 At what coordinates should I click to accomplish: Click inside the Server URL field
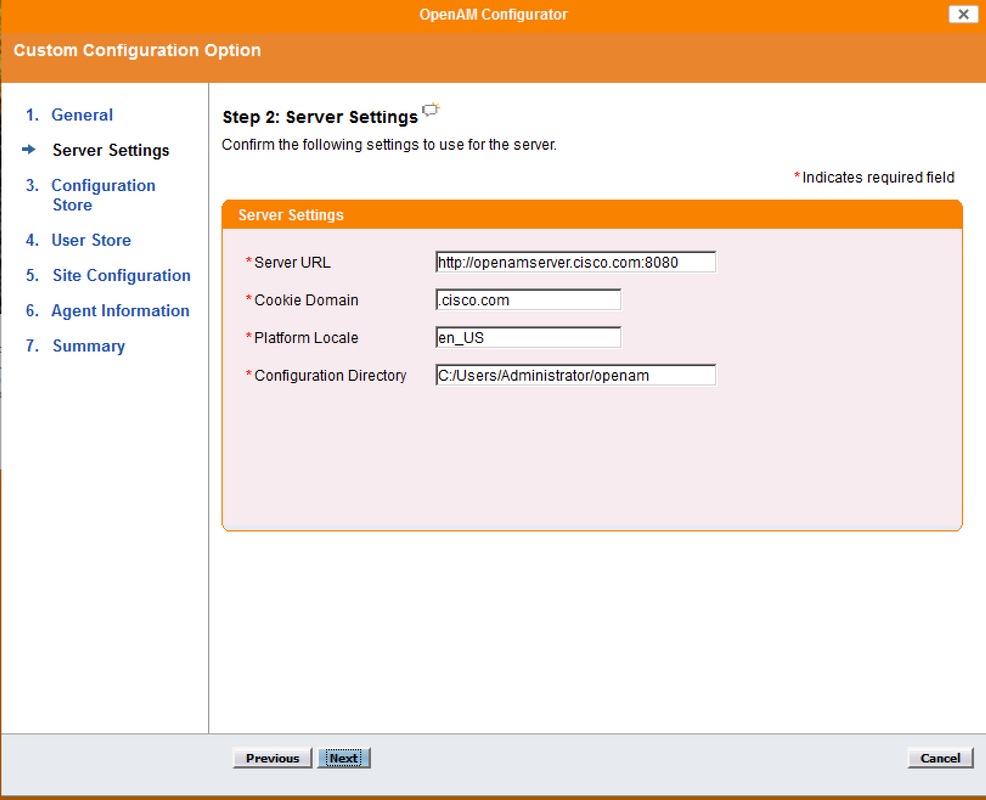(574, 261)
